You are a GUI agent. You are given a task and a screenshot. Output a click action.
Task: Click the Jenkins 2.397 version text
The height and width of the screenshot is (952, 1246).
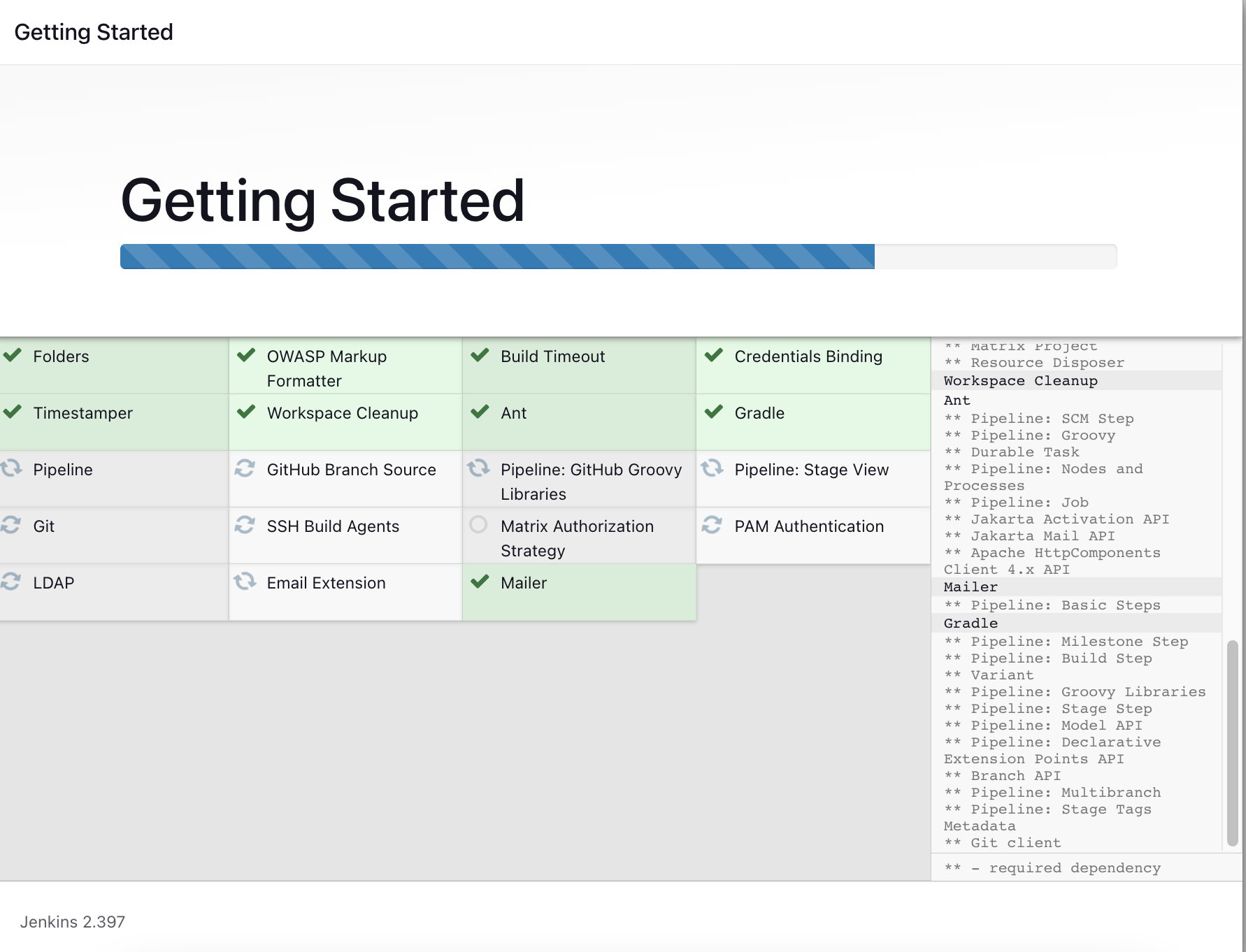[x=73, y=922]
